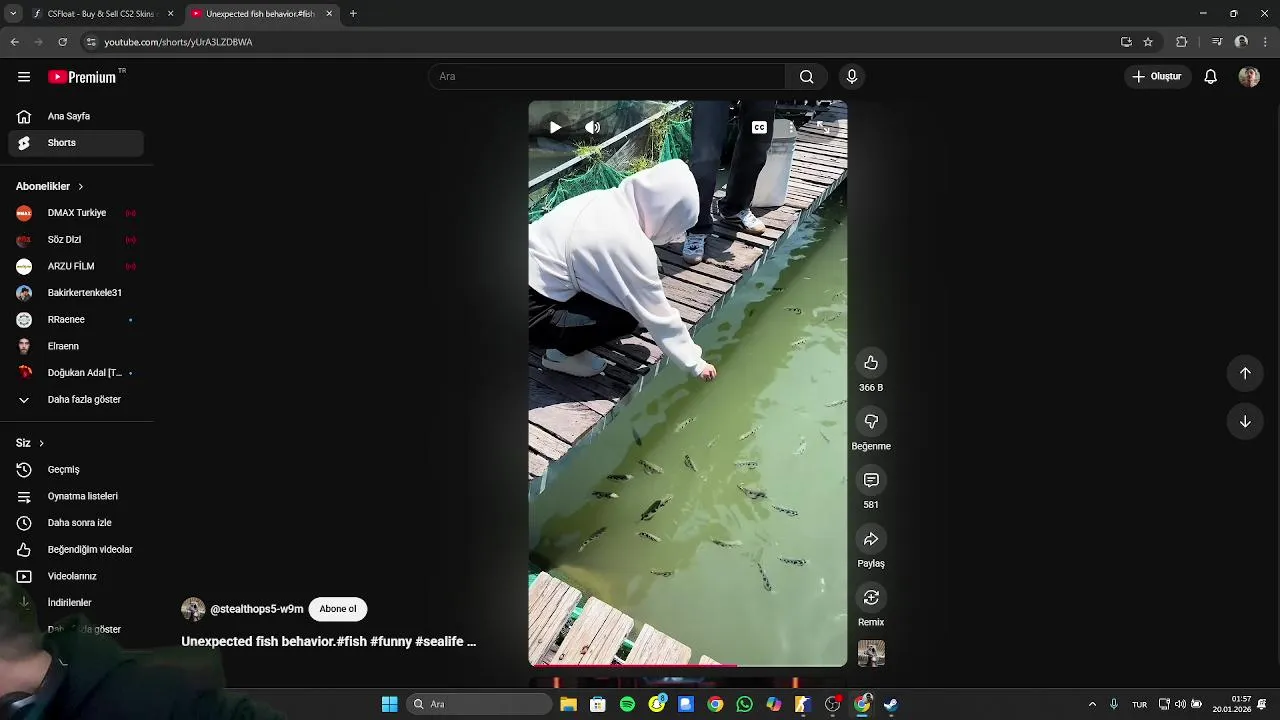
Task: Go back with browser back arrow
Action: [x=14, y=42]
